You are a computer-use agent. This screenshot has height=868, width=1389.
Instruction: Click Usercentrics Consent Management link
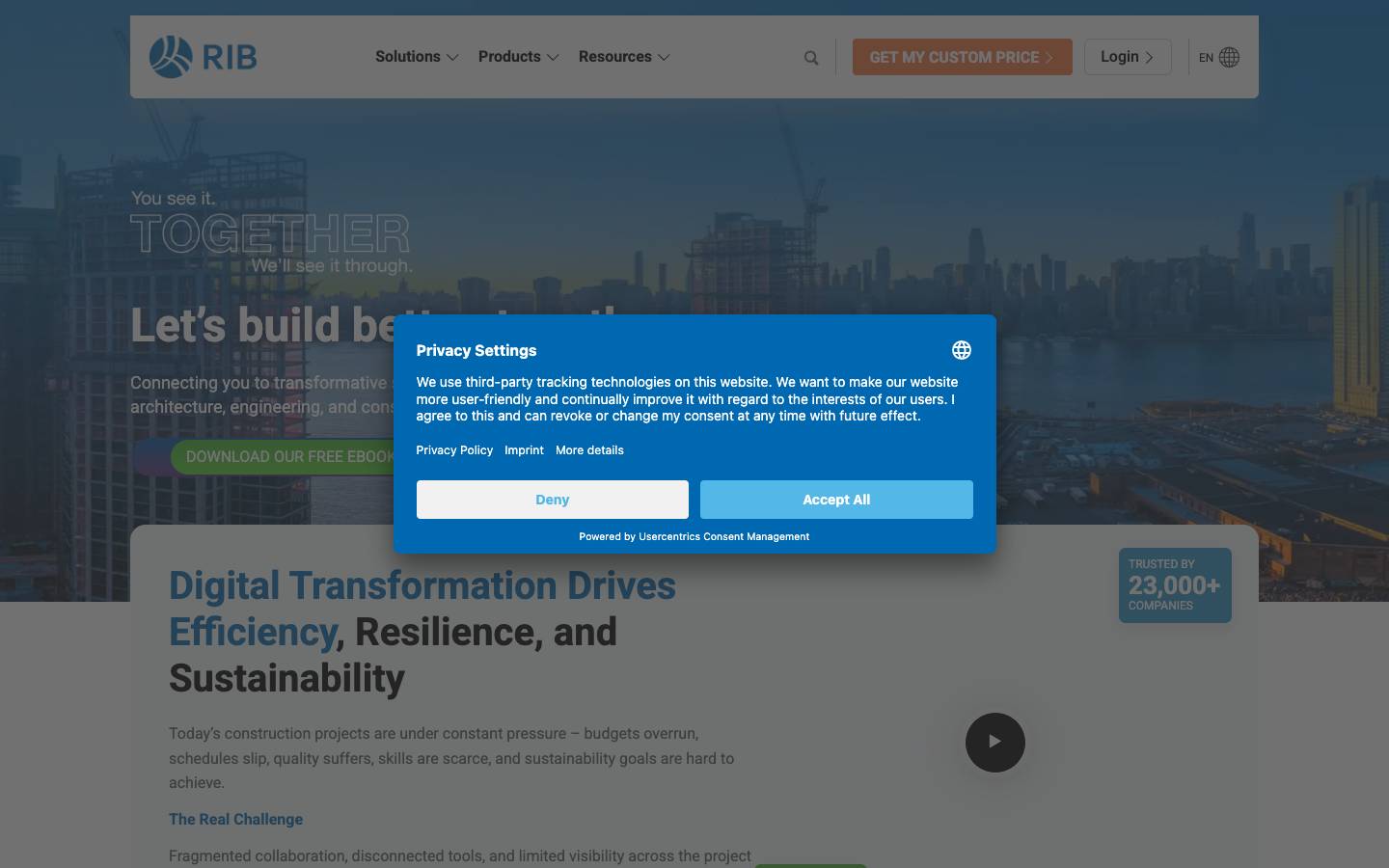723,536
